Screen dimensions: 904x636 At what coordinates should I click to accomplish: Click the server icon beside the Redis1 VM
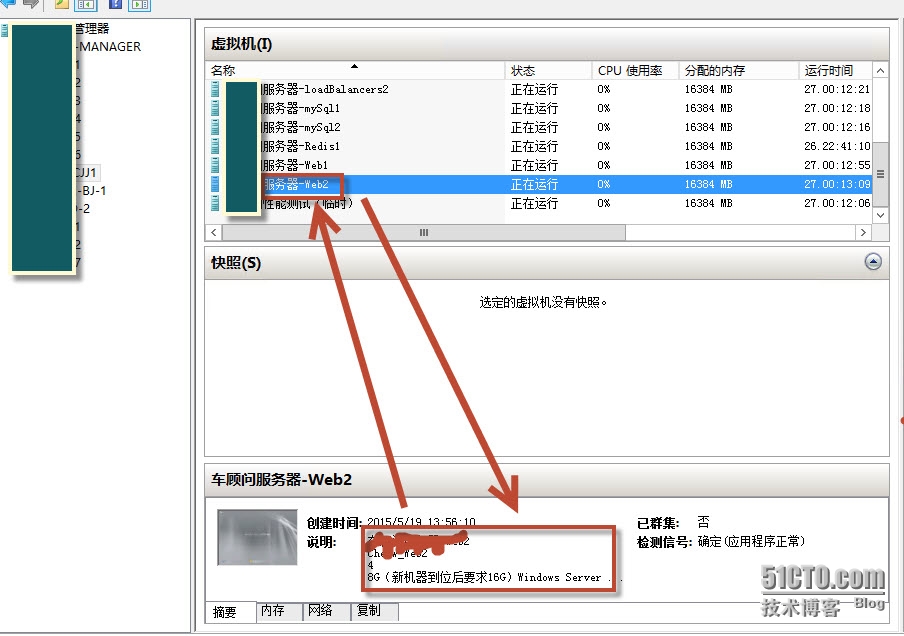click(215, 146)
